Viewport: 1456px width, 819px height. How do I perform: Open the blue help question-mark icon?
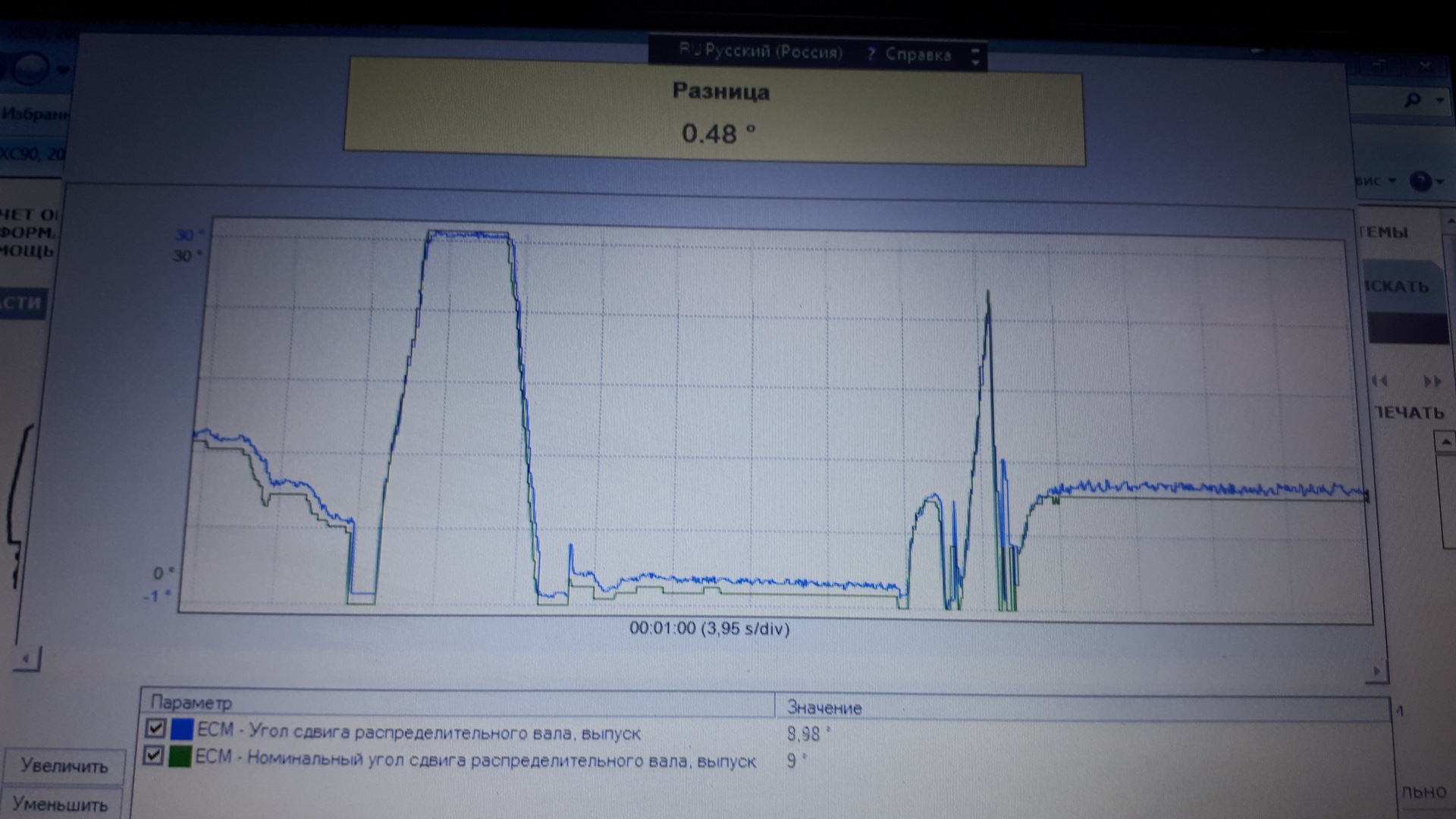point(1420,181)
